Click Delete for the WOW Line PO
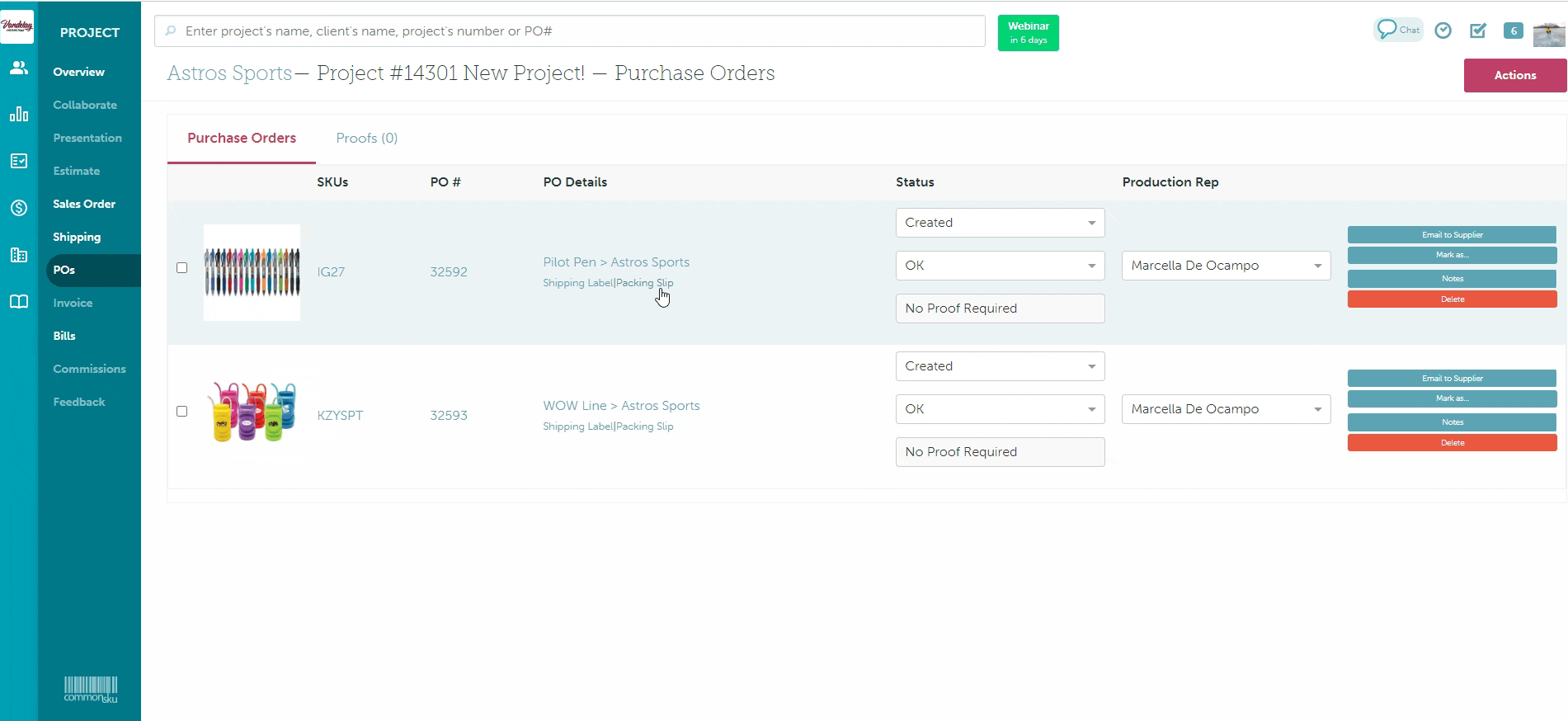This screenshot has height=721, width=1568. (1452, 443)
